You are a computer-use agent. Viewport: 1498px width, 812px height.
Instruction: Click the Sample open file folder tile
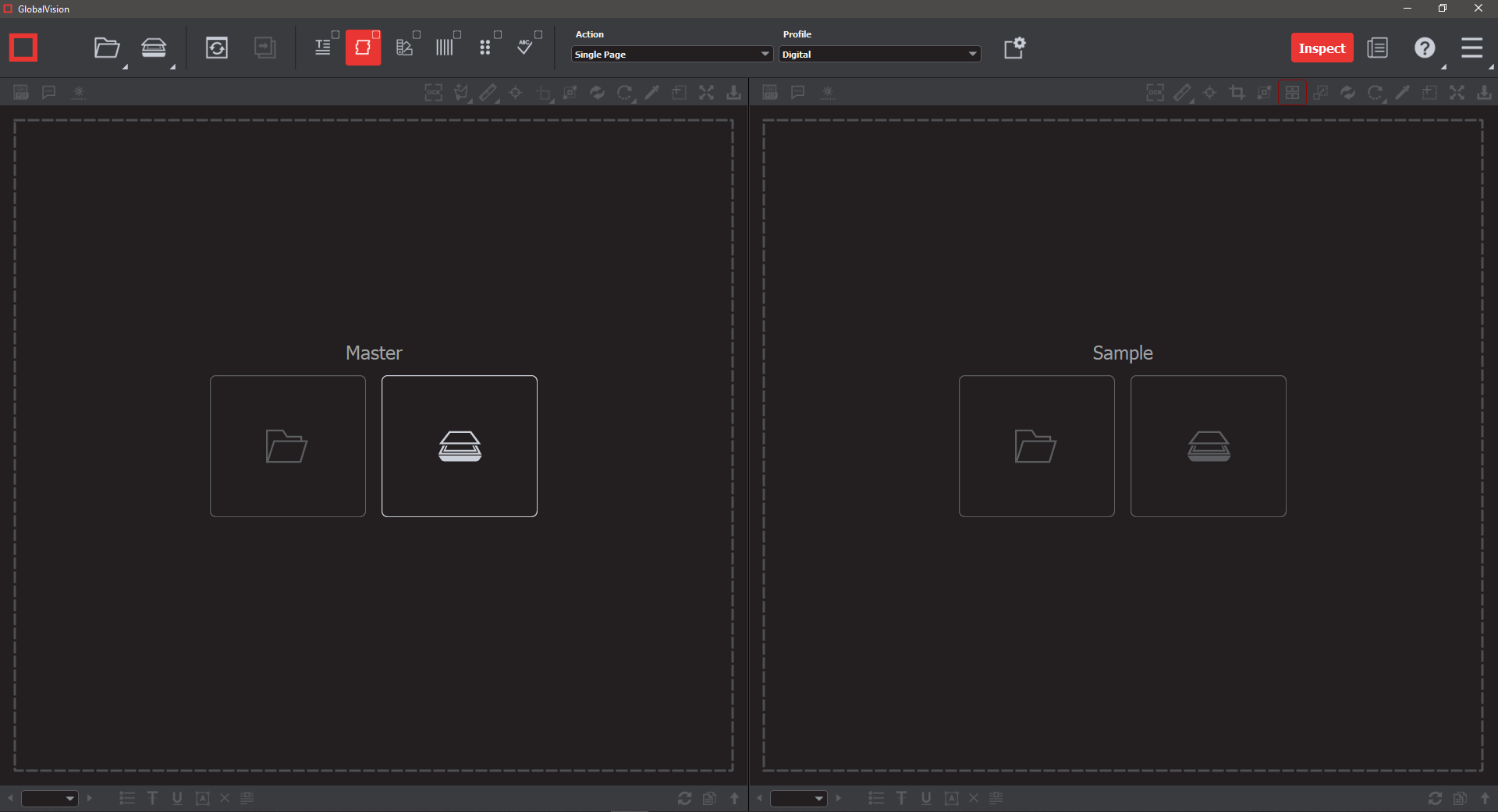[1036, 446]
